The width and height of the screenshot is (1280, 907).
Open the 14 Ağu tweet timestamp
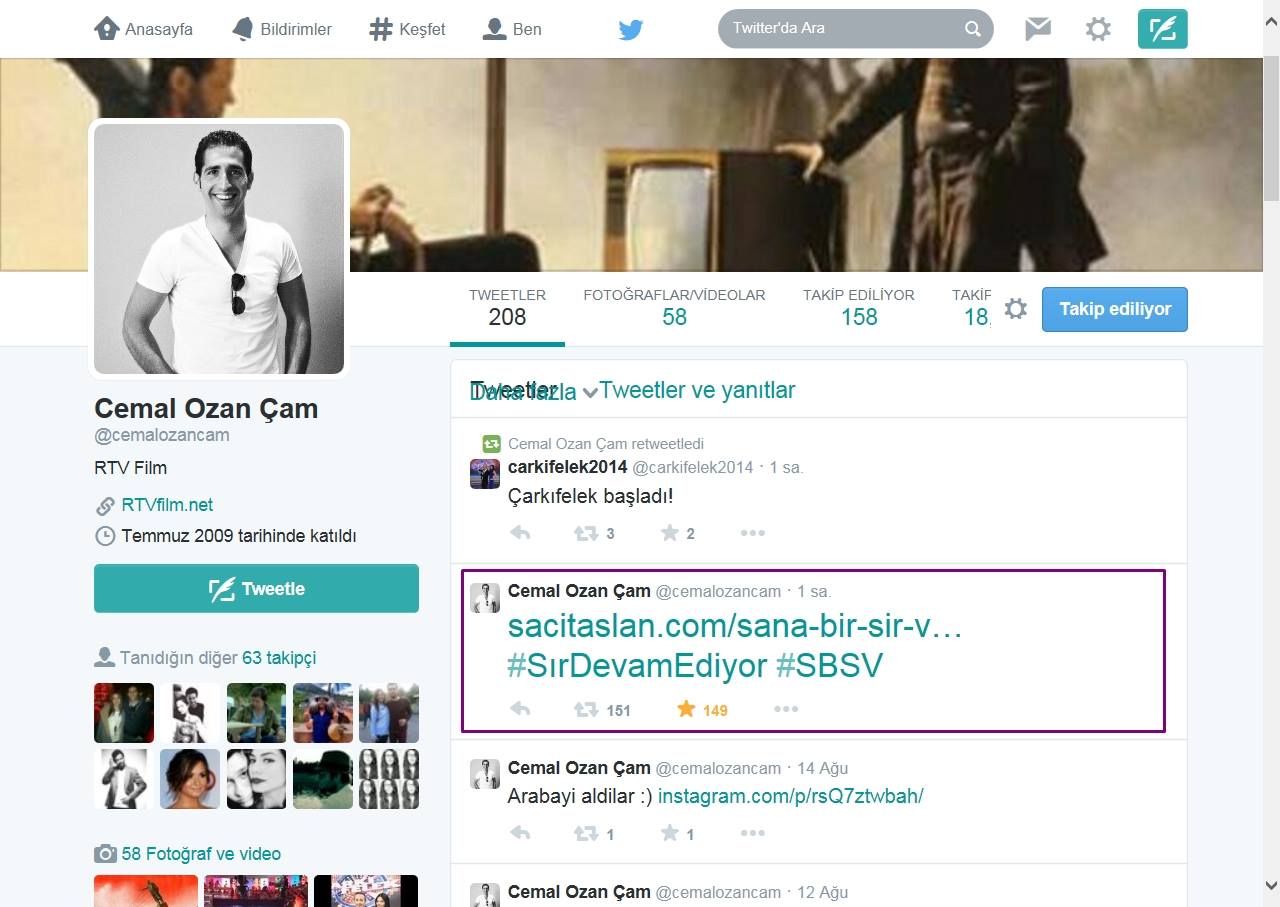point(822,768)
